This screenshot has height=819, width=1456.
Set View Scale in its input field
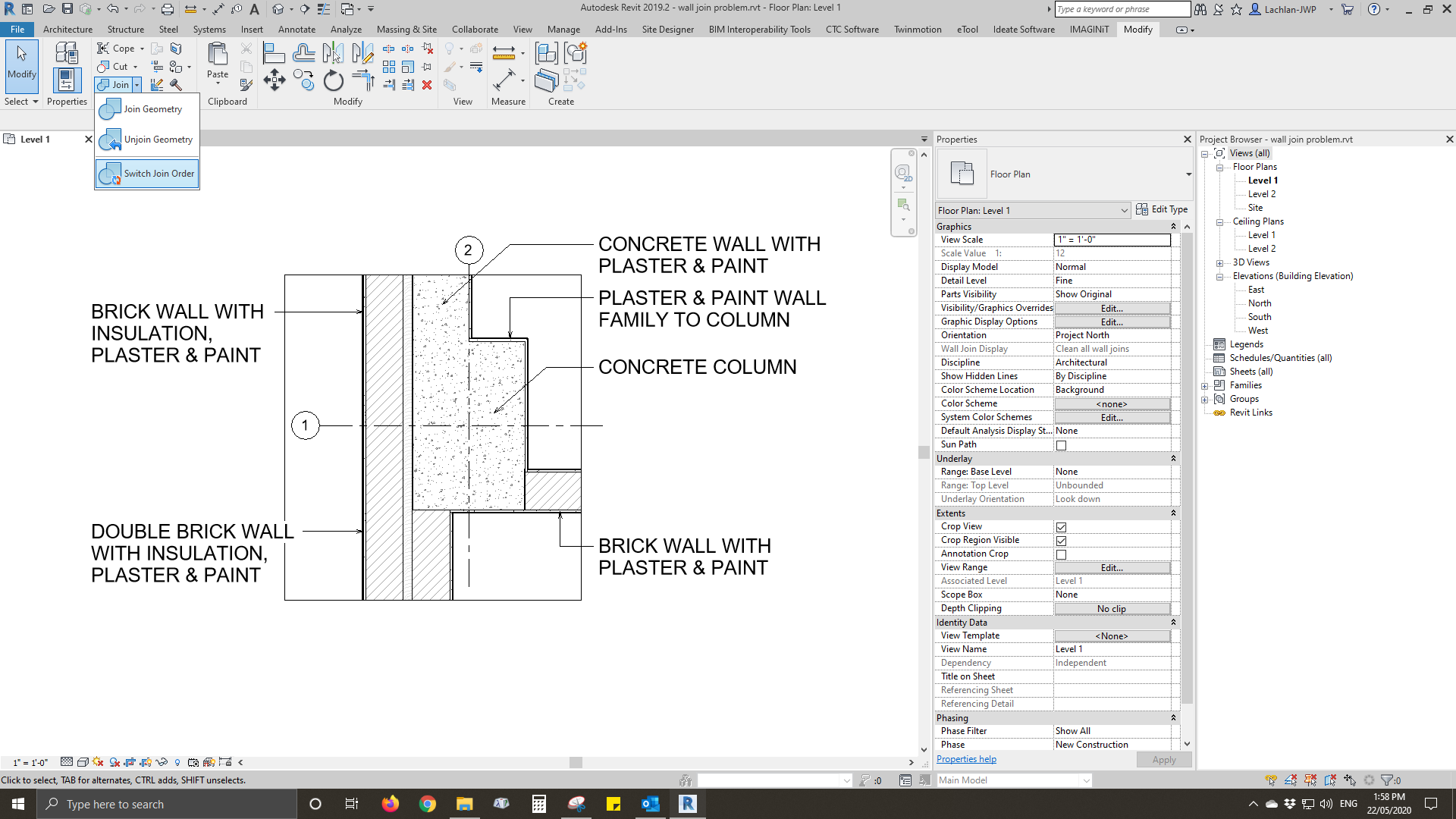click(x=1111, y=240)
